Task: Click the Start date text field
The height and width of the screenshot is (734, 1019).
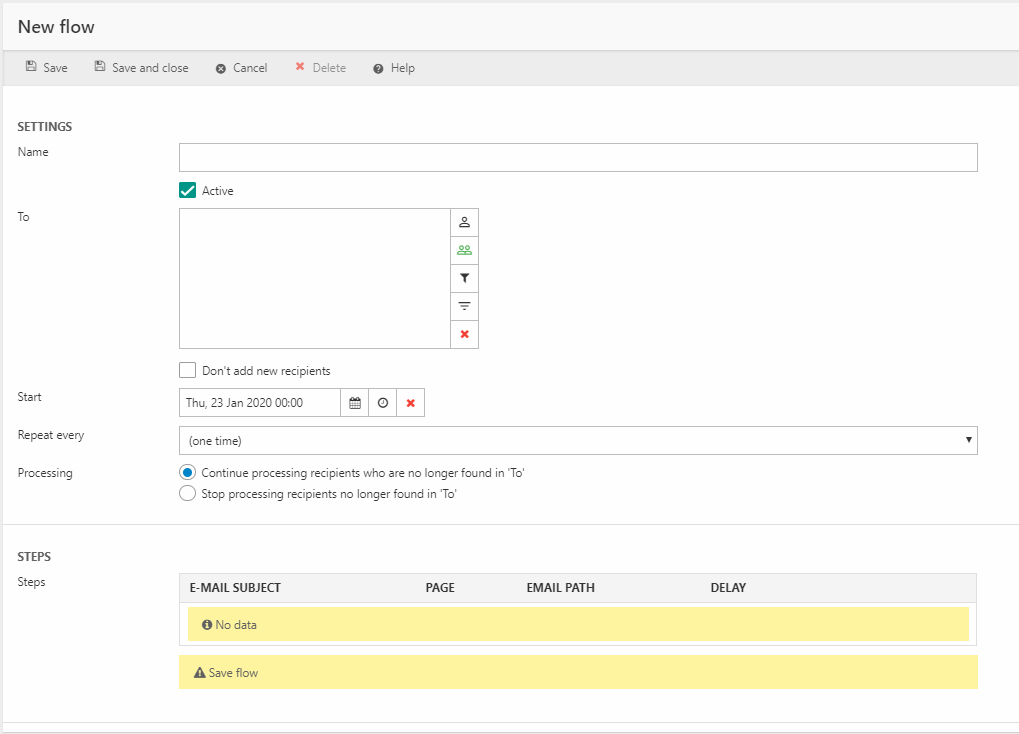Action: [259, 403]
